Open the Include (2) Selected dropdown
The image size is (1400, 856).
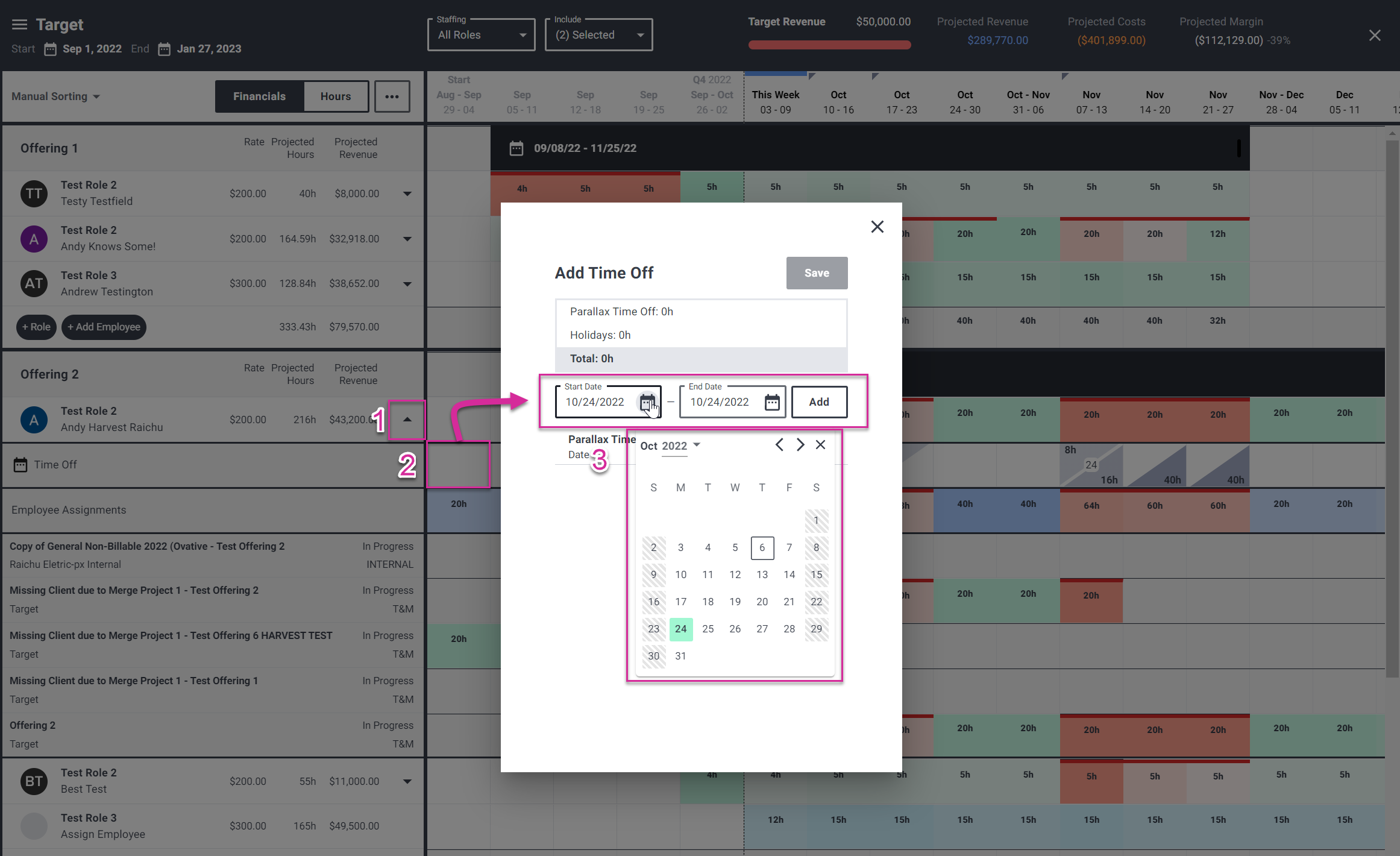coord(598,35)
